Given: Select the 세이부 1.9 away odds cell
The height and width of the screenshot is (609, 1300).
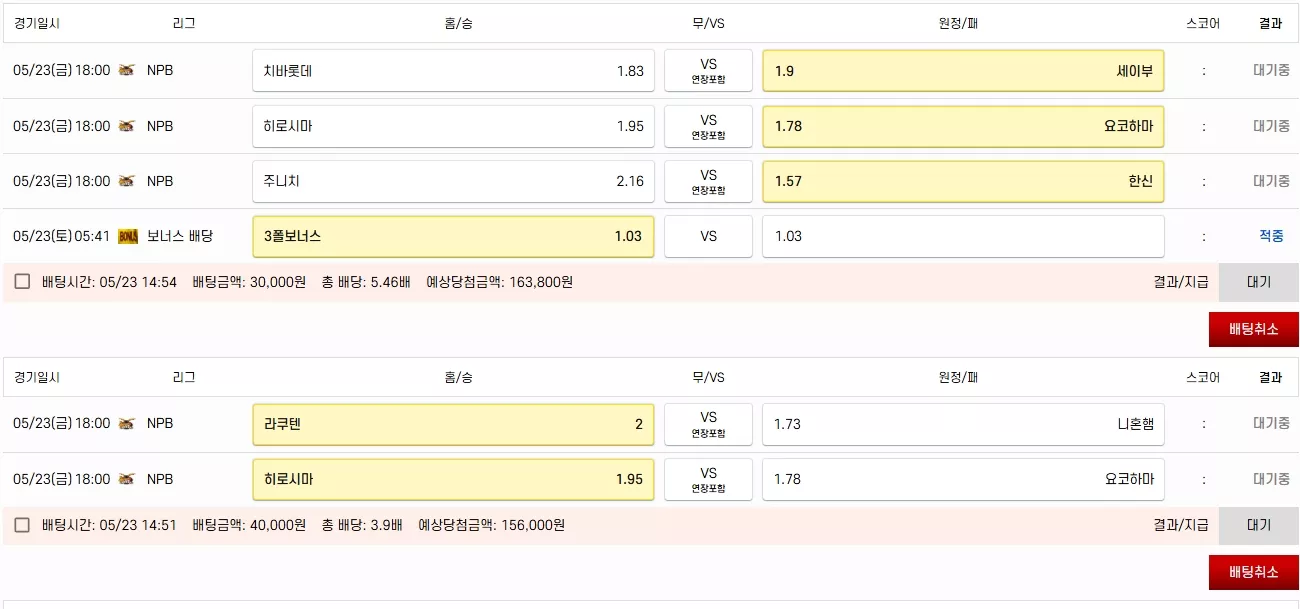Looking at the screenshot, I should 963,71.
